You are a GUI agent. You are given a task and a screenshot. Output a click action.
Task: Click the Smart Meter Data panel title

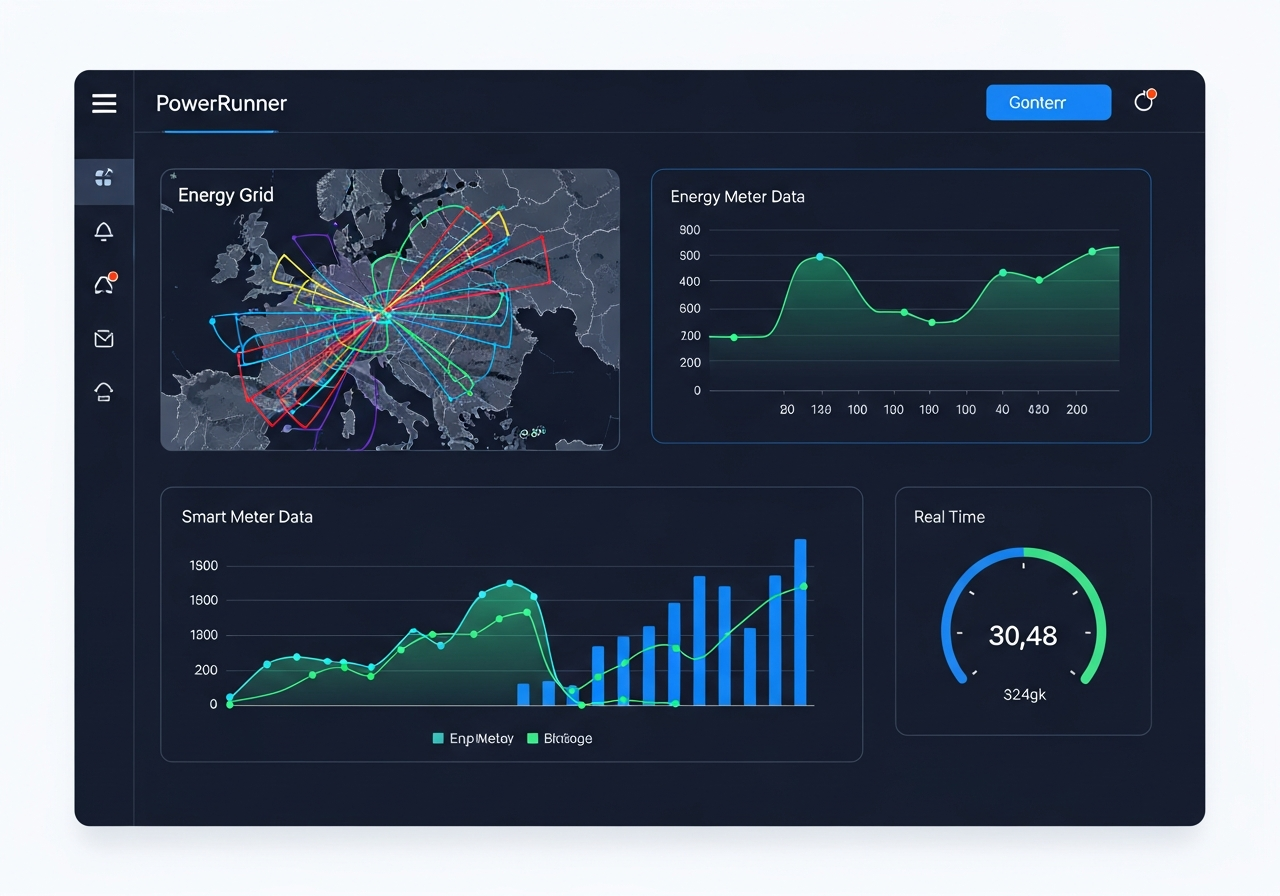[x=247, y=517]
